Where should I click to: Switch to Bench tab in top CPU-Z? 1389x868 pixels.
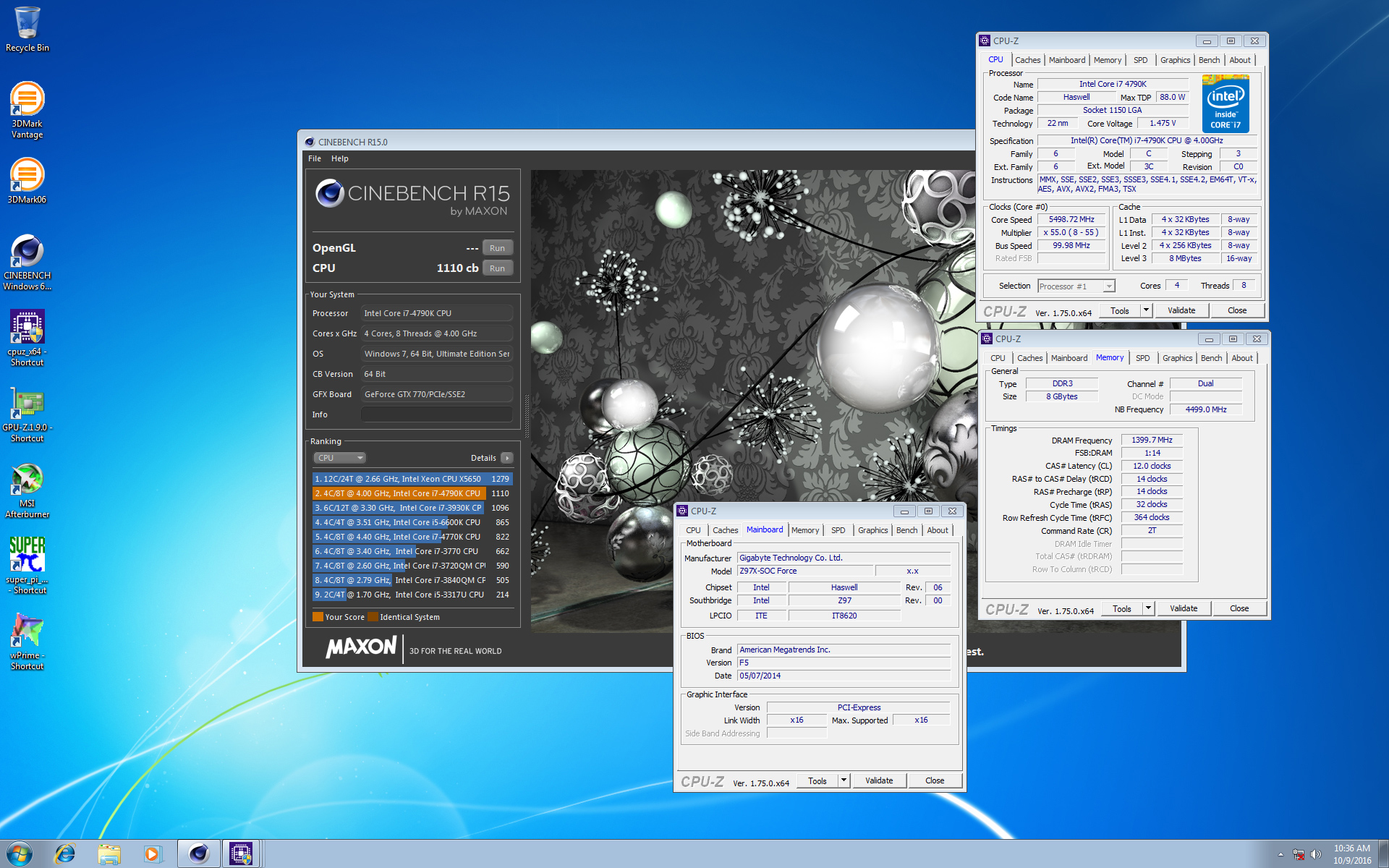(x=1209, y=60)
